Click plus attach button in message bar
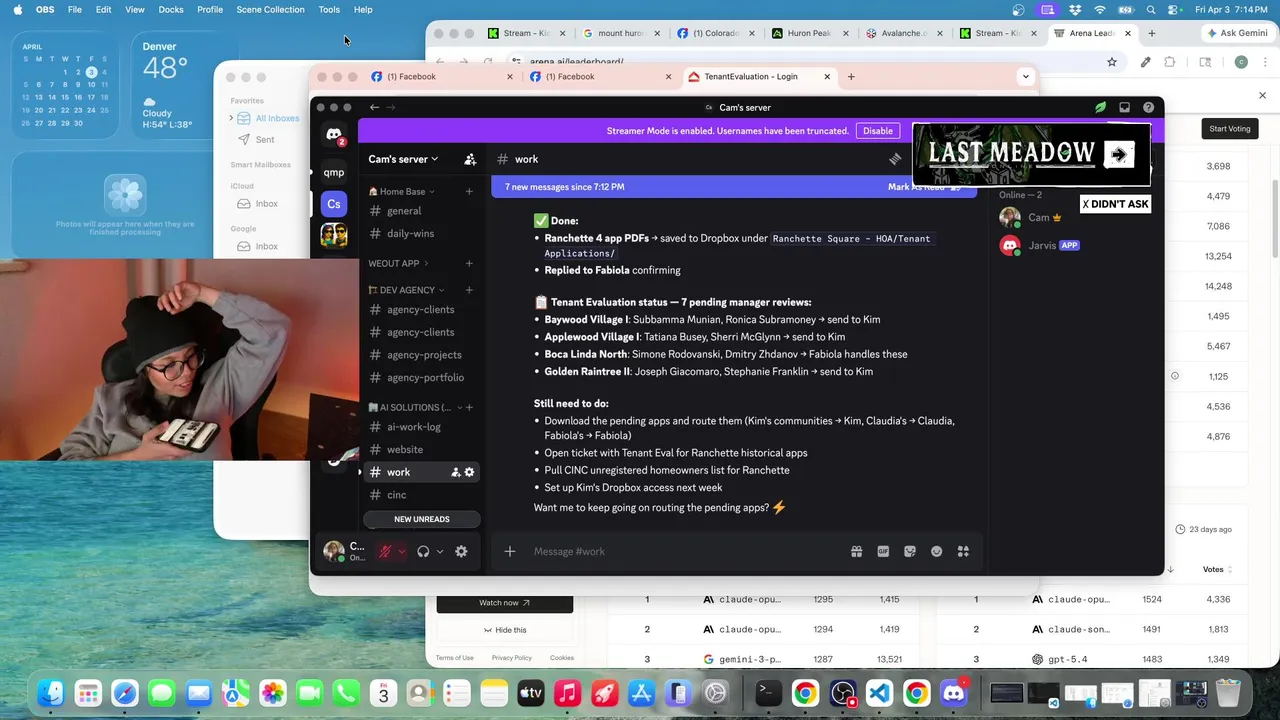The width and height of the screenshot is (1280, 720). (x=509, y=551)
